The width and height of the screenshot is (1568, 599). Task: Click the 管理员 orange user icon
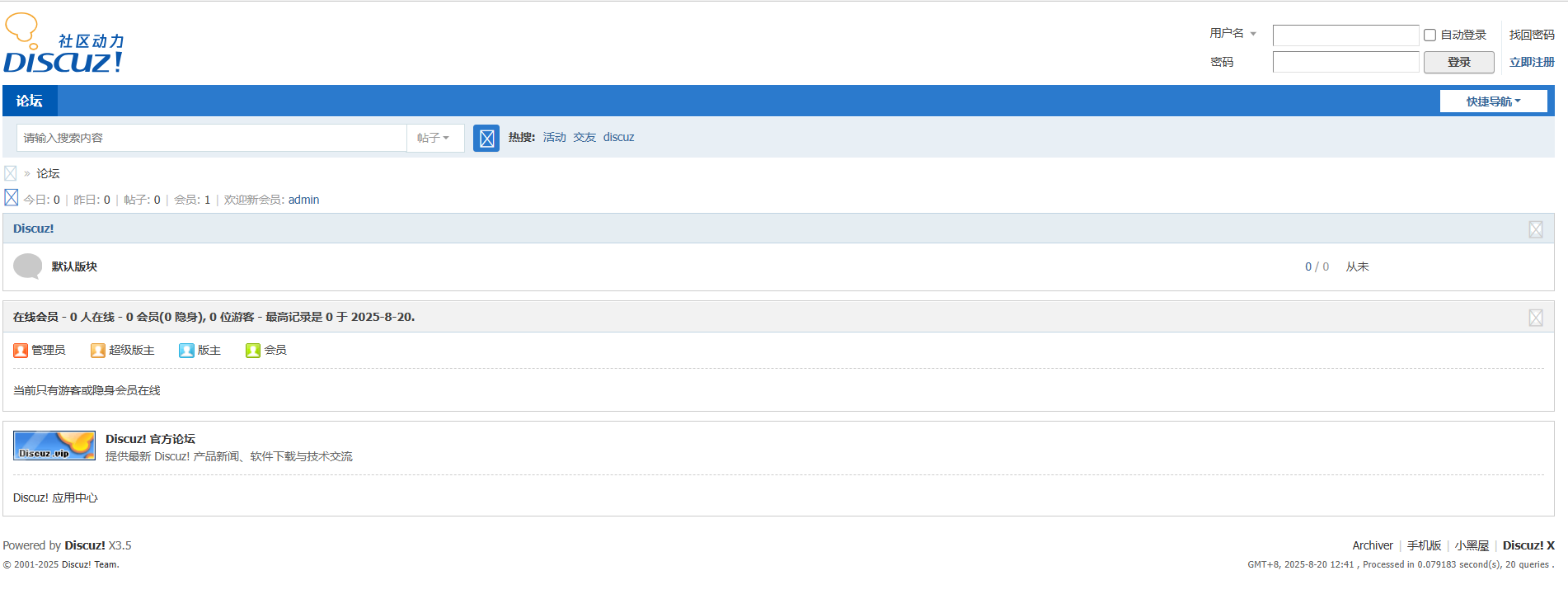tap(21, 351)
